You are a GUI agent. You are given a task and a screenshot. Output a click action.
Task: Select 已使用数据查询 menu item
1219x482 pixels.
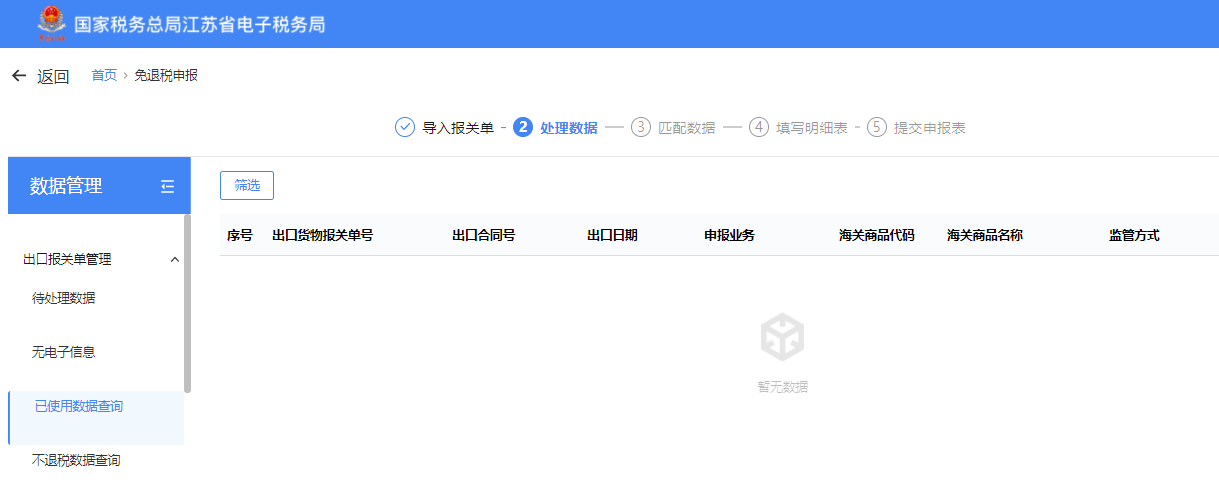79,406
